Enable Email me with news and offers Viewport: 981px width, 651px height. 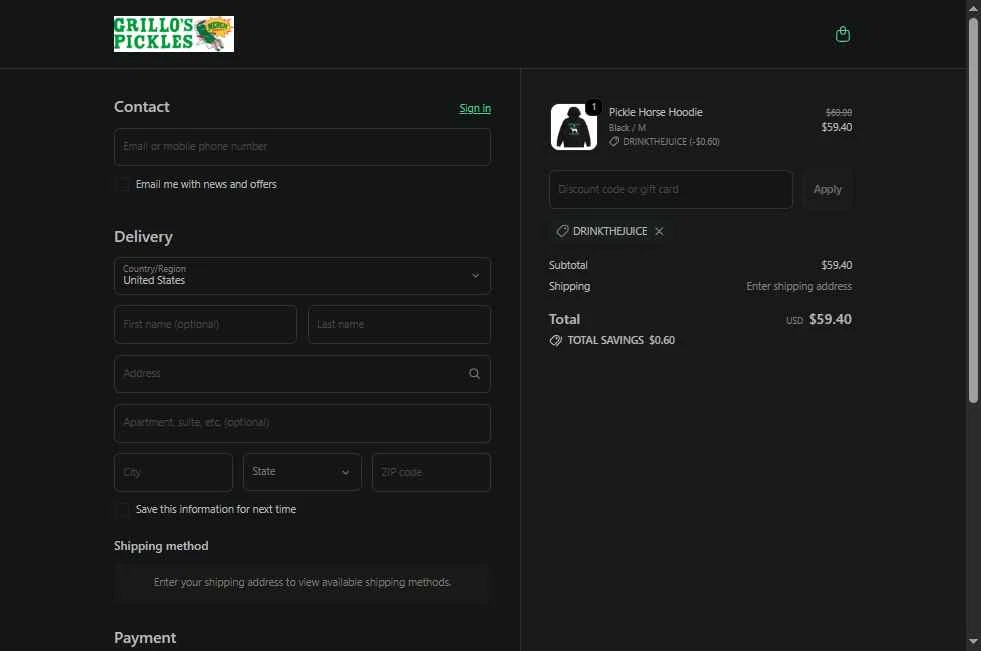124,184
